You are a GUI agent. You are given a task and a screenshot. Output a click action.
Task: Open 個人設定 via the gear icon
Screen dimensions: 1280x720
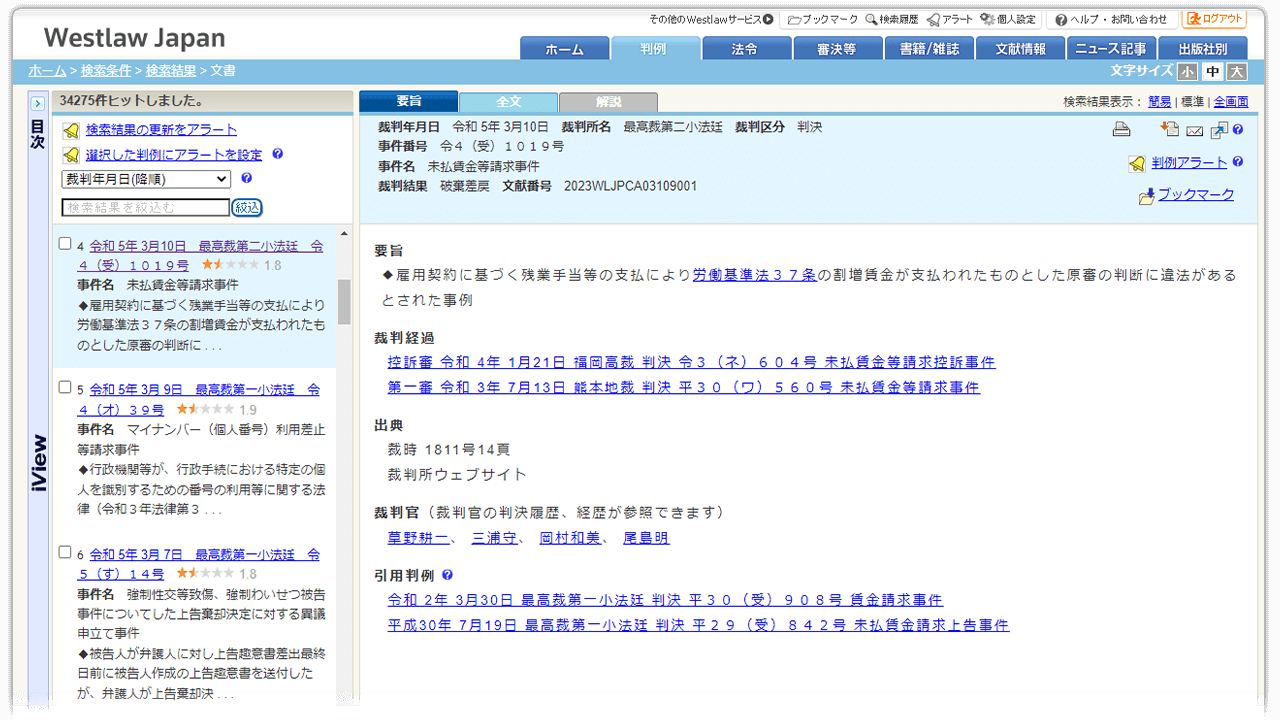tap(988, 19)
